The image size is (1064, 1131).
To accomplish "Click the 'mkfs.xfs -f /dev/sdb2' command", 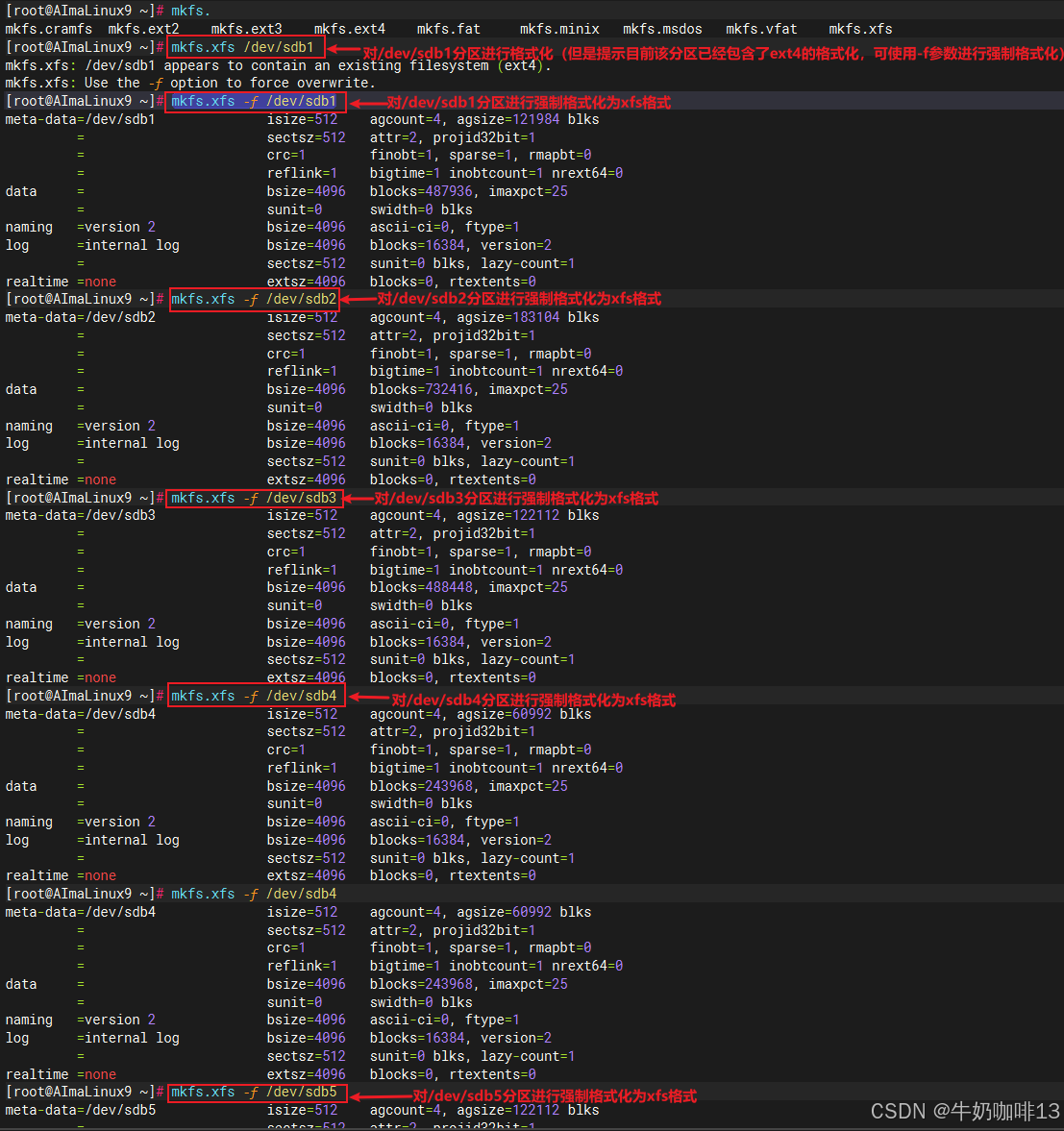I will pyautogui.click(x=254, y=300).
